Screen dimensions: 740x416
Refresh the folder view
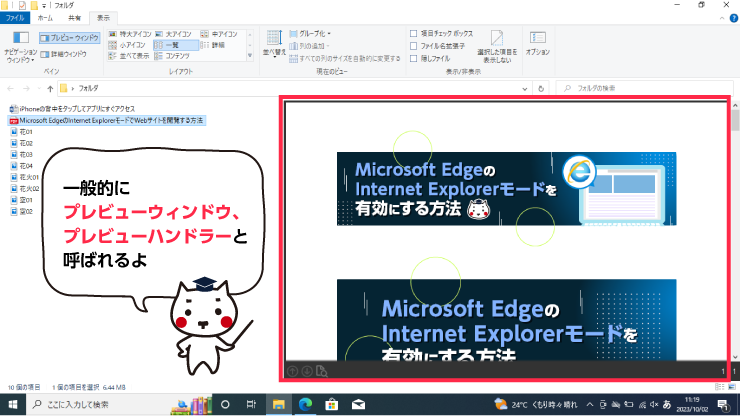[541, 88]
